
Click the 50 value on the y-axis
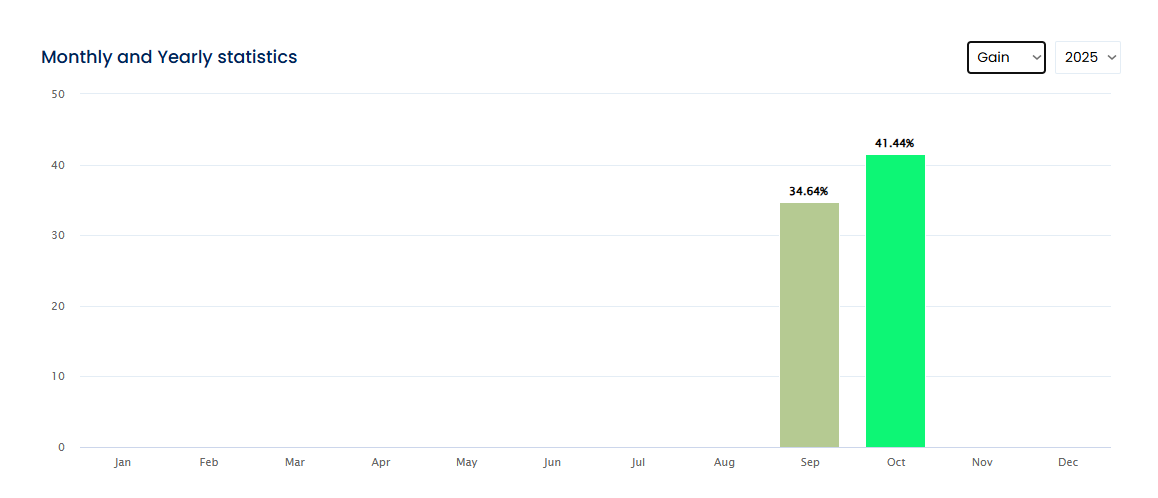click(x=58, y=94)
